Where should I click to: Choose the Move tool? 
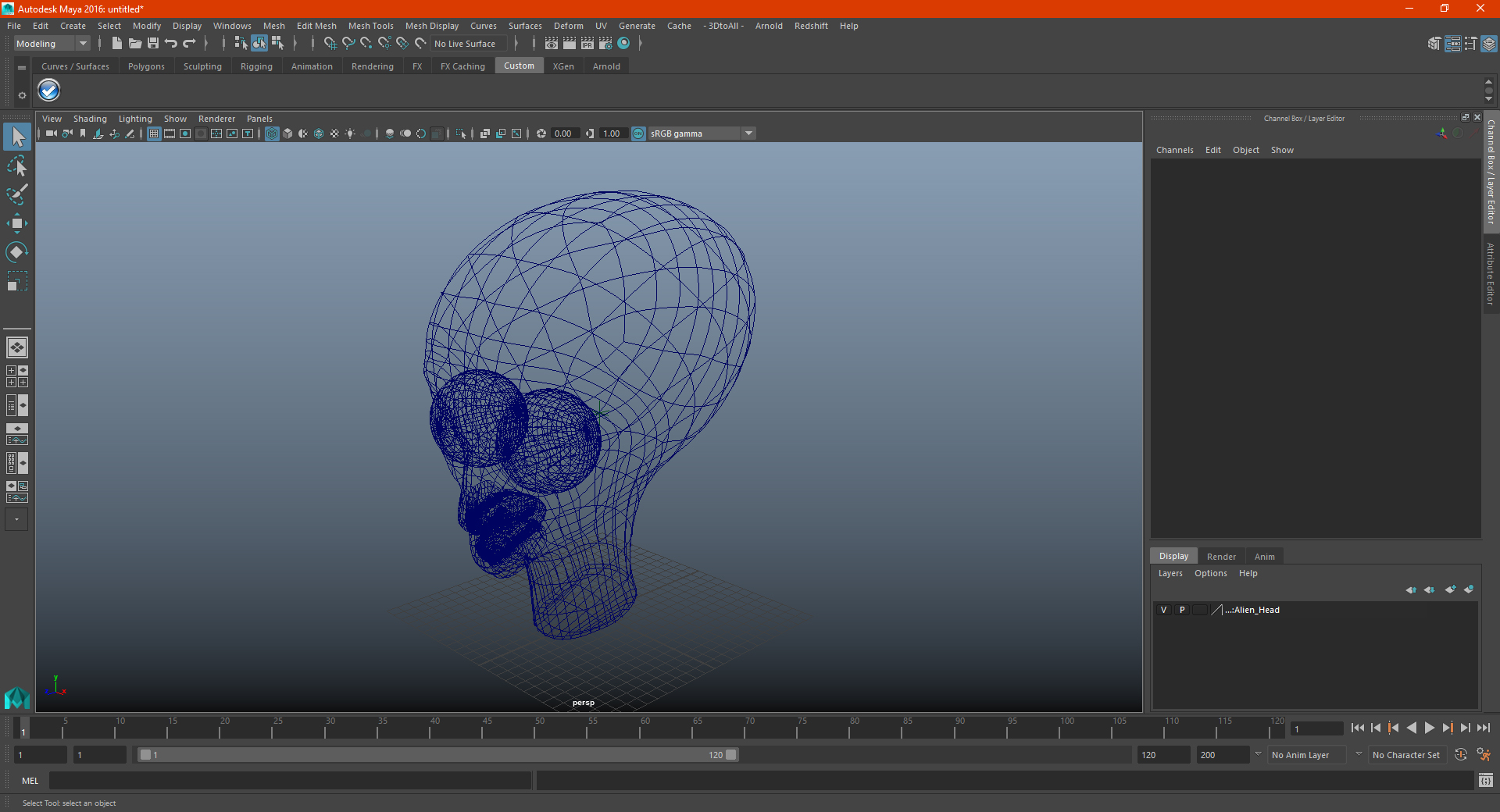(x=17, y=223)
